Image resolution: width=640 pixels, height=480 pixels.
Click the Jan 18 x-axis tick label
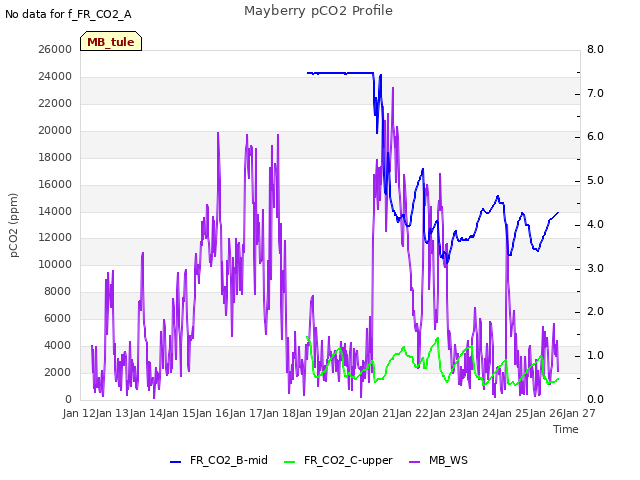[279, 413]
